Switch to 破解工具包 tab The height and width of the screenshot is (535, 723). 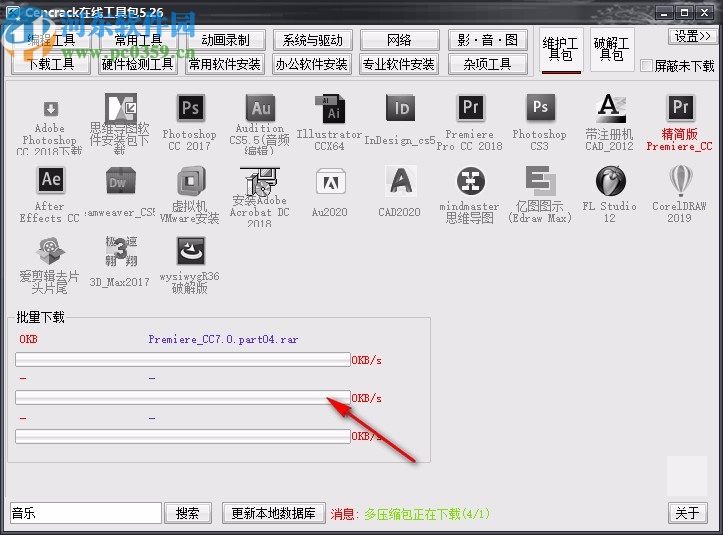[x=611, y=50]
